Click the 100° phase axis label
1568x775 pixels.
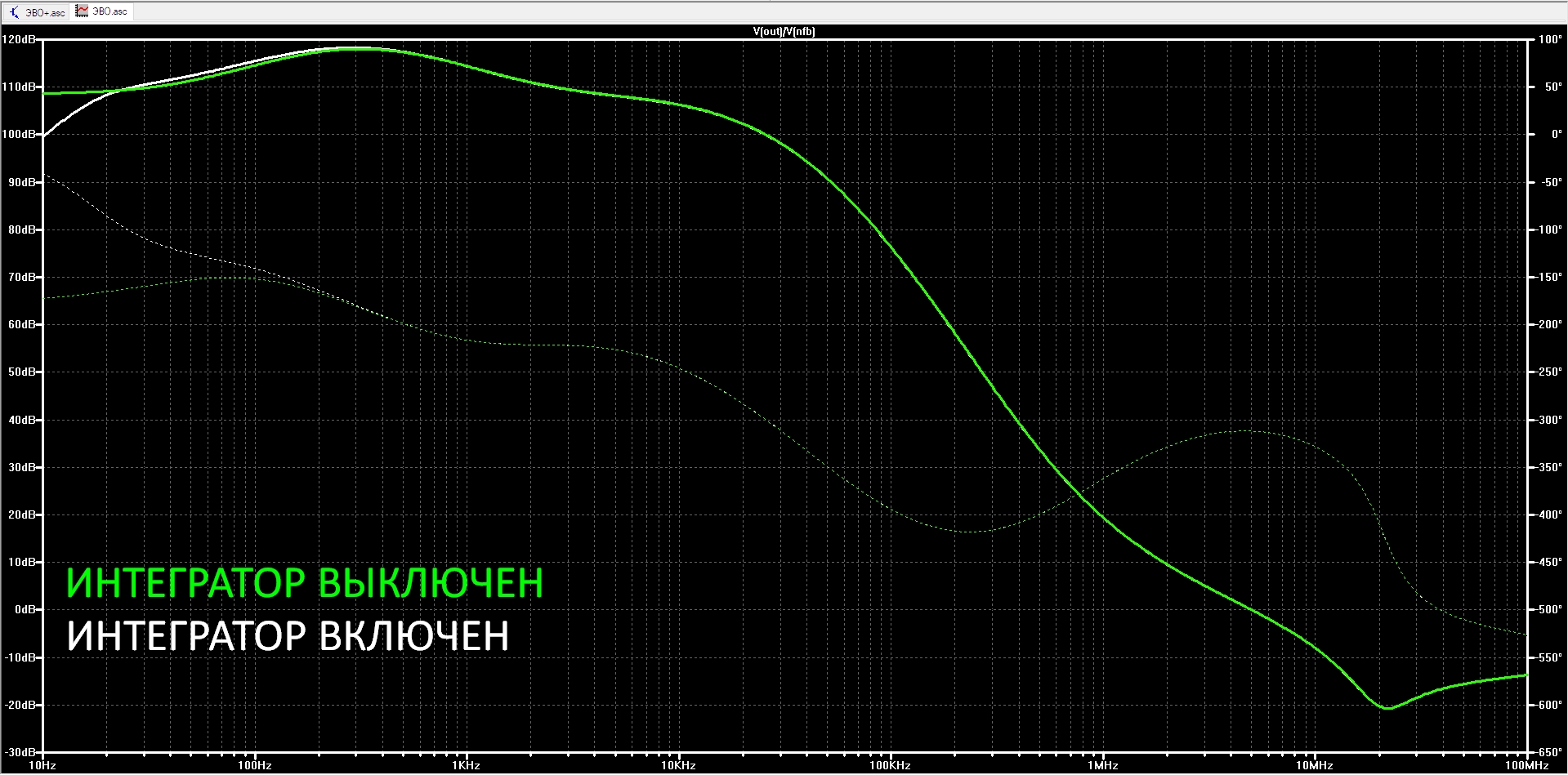coord(1550,39)
